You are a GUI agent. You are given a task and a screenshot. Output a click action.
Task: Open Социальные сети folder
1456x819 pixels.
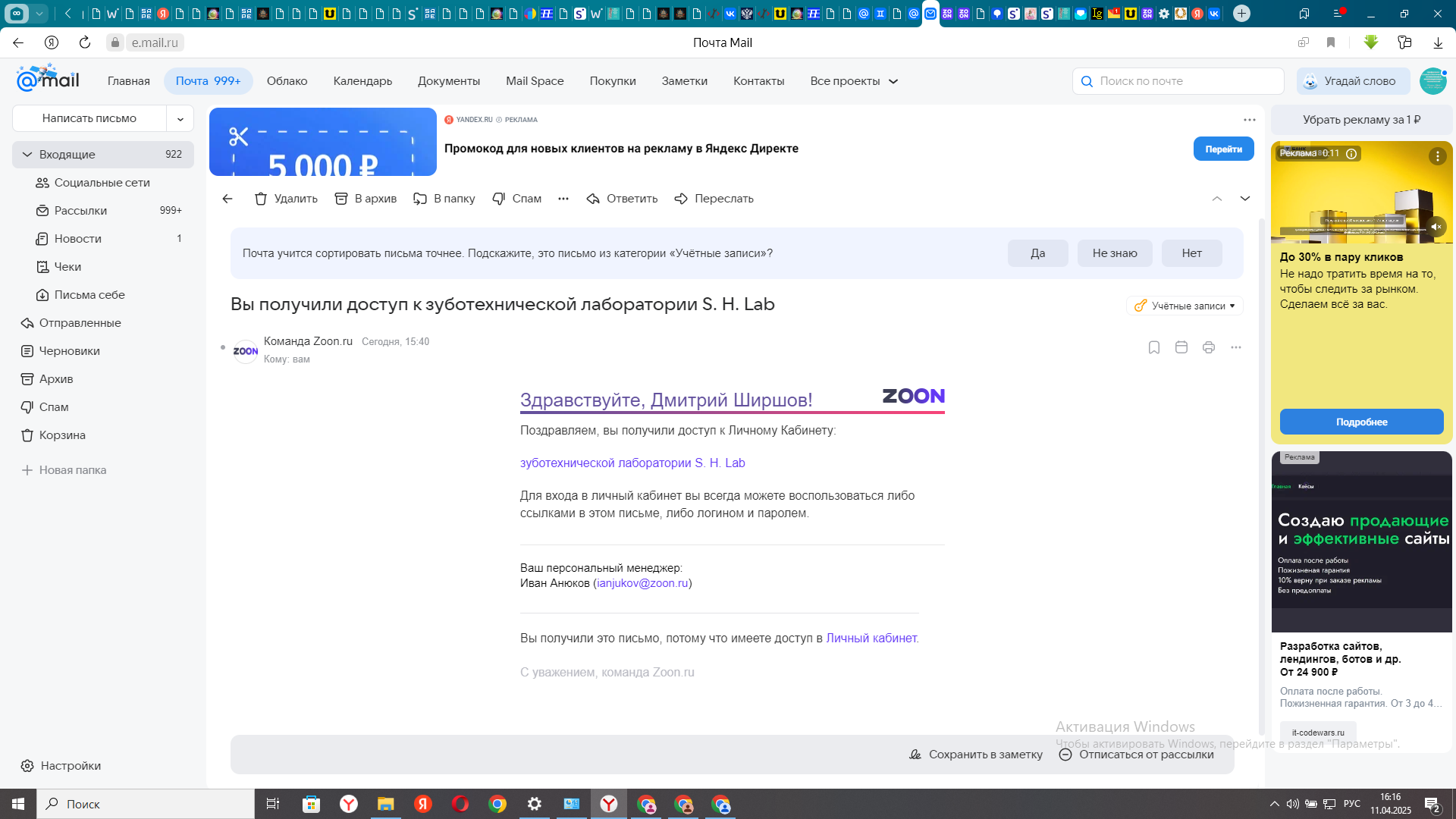click(102, 183)
